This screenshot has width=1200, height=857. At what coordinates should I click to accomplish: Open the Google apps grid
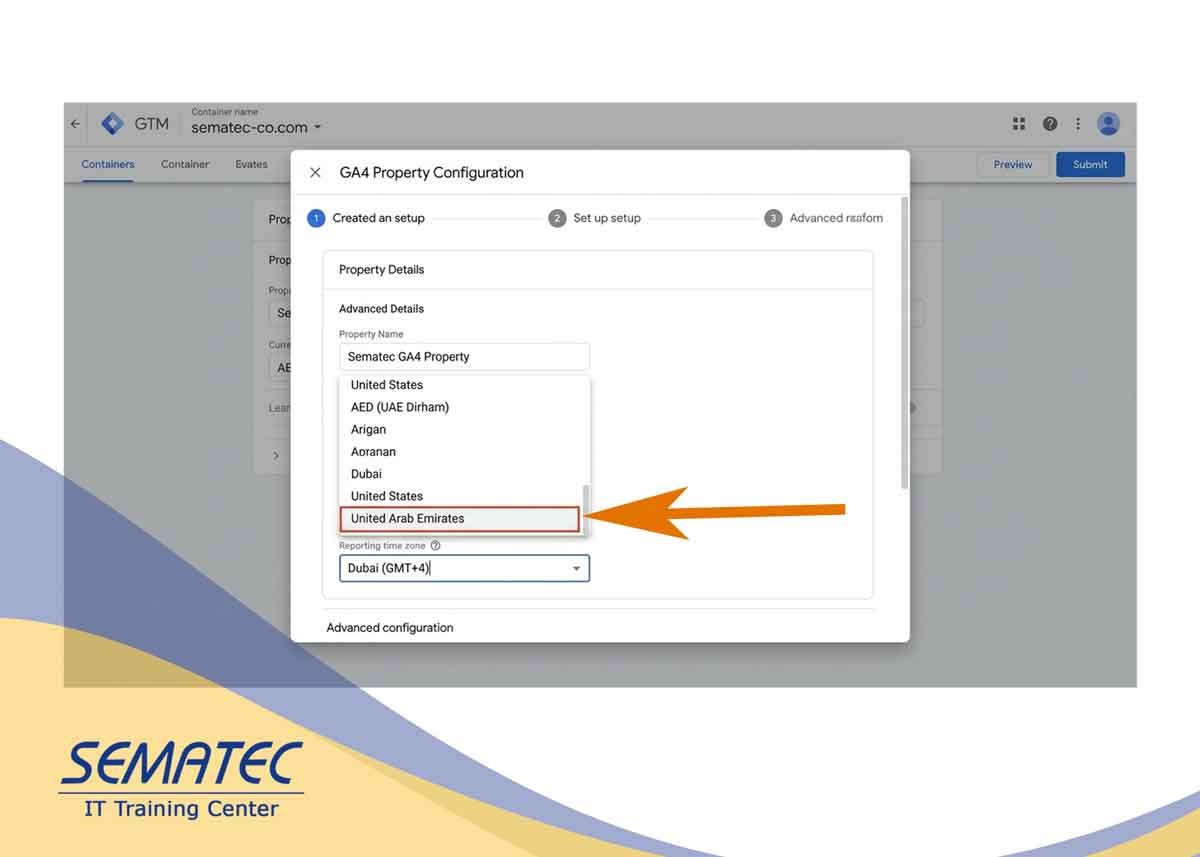1019,124
